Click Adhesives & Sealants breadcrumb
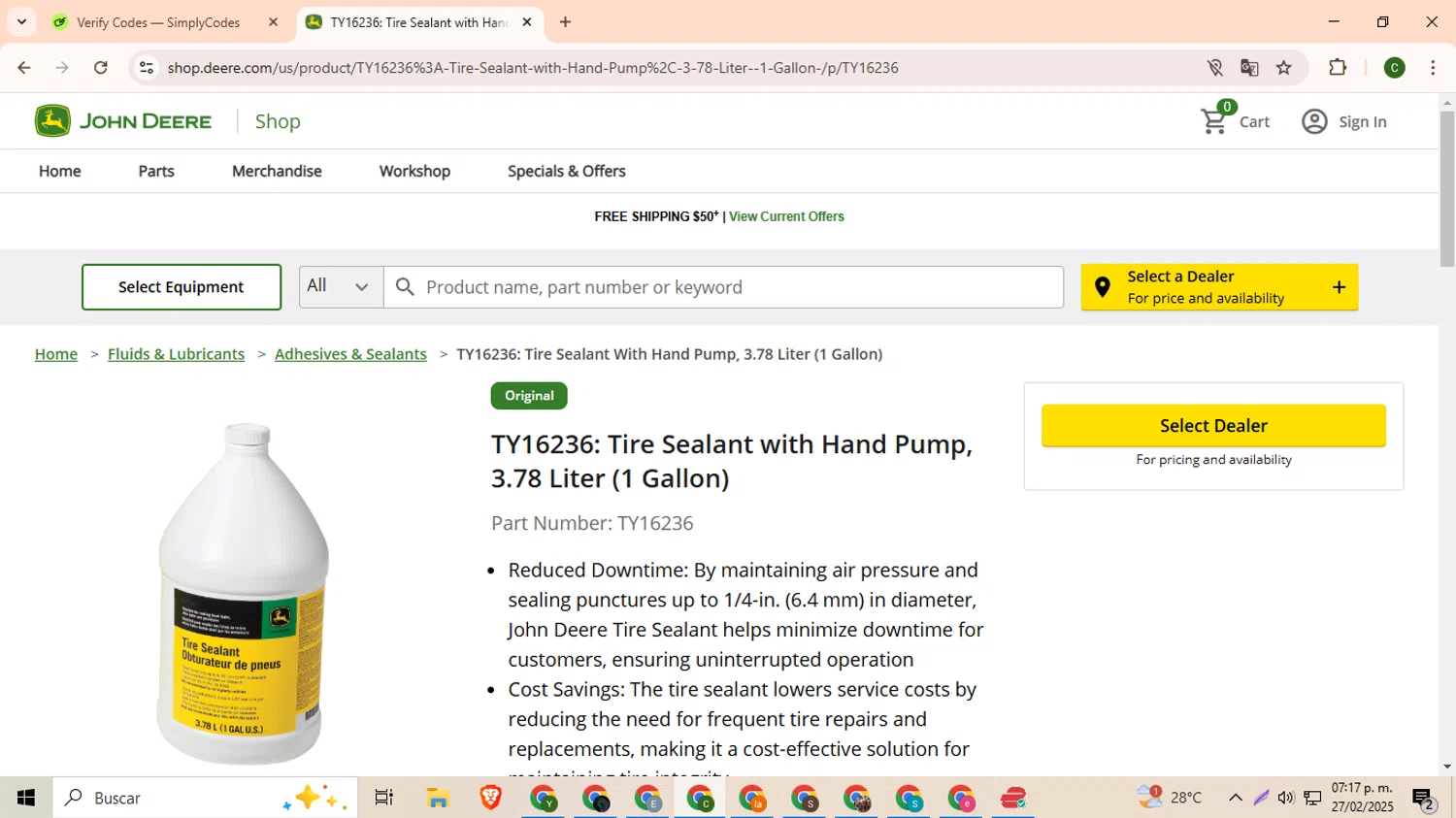This screenshot has height=818, width=1456. tap(350, 354)
